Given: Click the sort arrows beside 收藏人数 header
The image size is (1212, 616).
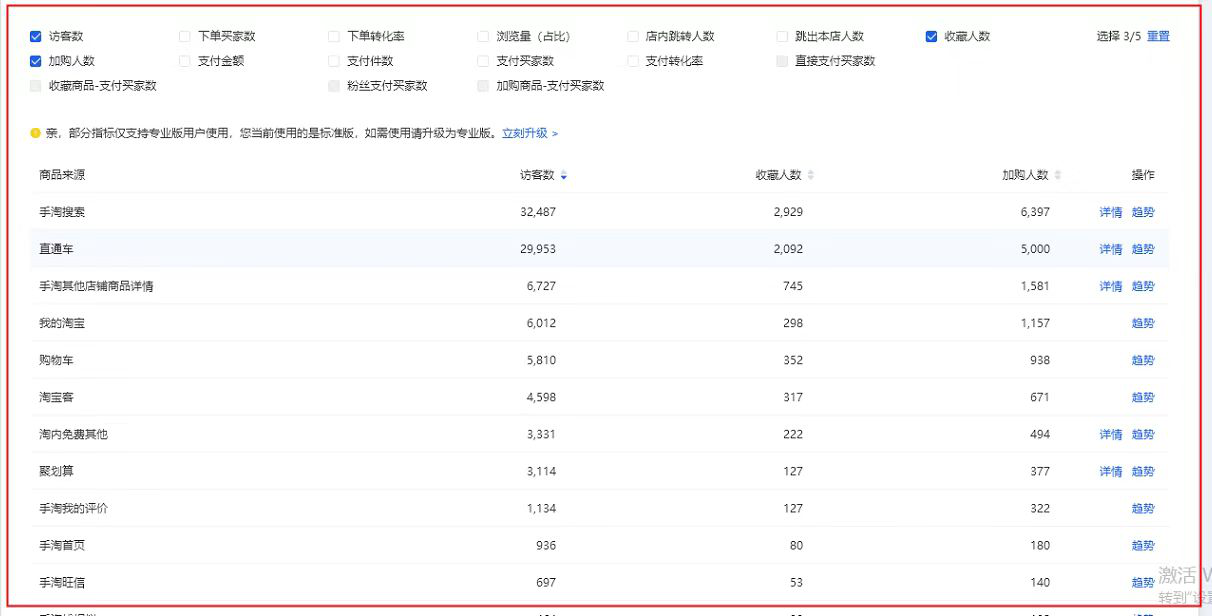Looking at the screenshot, I should click(811, 176).
